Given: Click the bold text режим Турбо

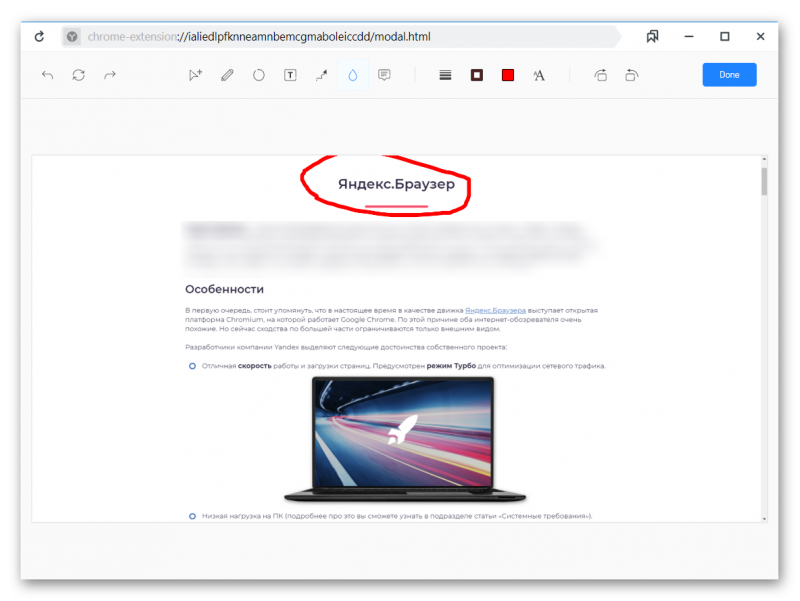Looking at the screenshot, I should [451, 366].
